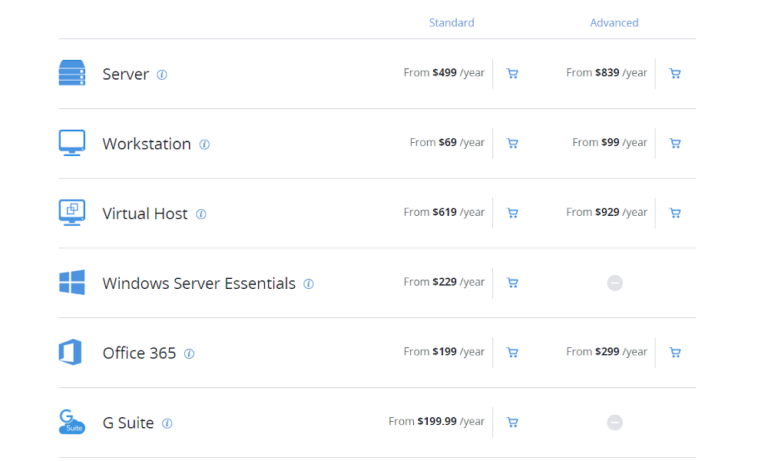
Task: Click the blue Server rack icon
Action: 72,73
